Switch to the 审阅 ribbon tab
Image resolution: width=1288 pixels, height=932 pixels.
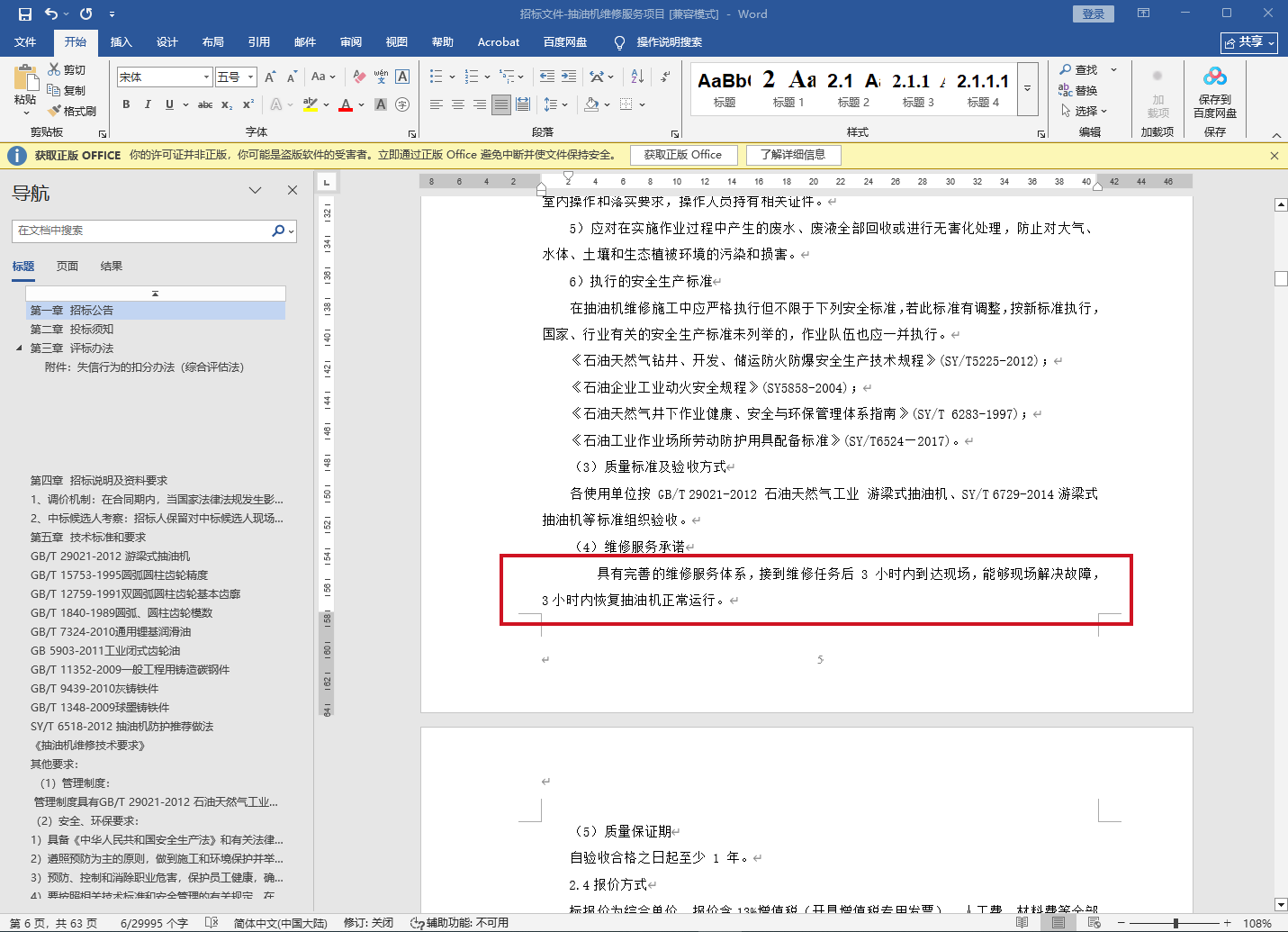[351, 42]
